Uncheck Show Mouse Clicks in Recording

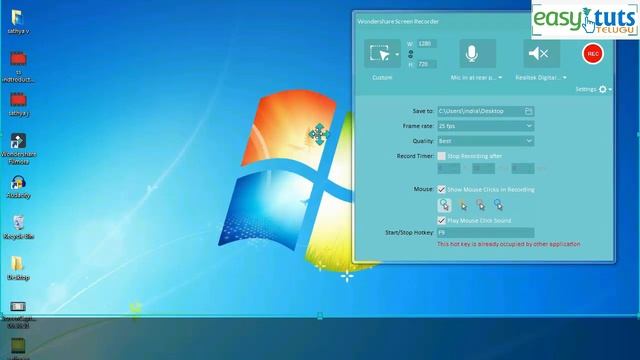pos(441,189)
